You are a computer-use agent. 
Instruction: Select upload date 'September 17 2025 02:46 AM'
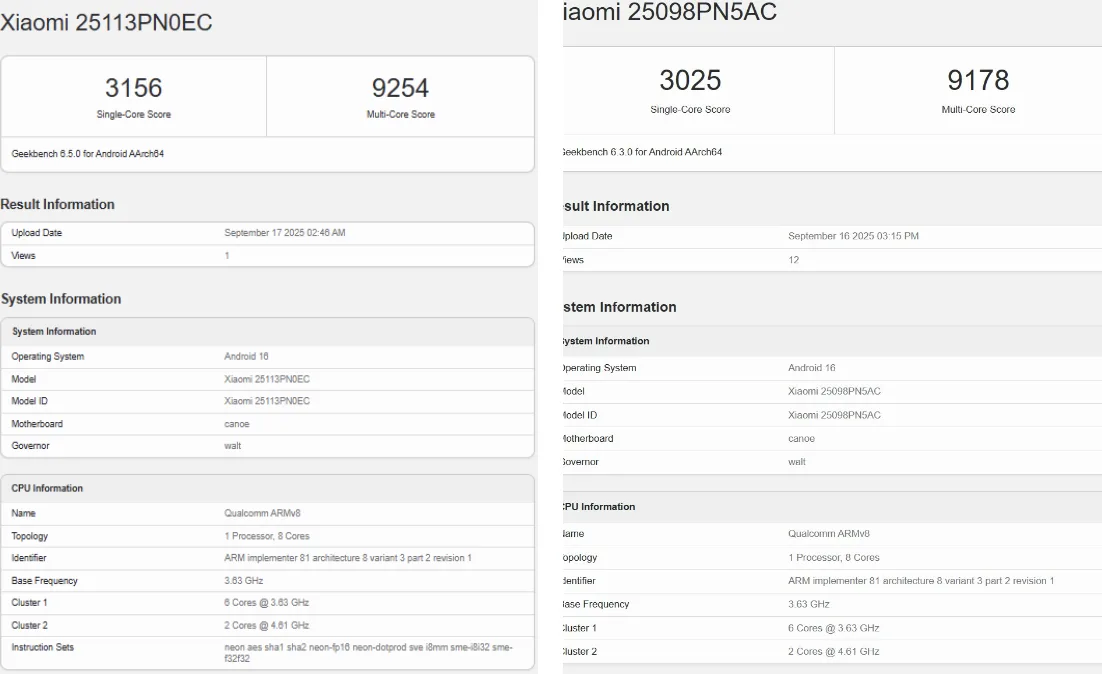click(285, 233)
